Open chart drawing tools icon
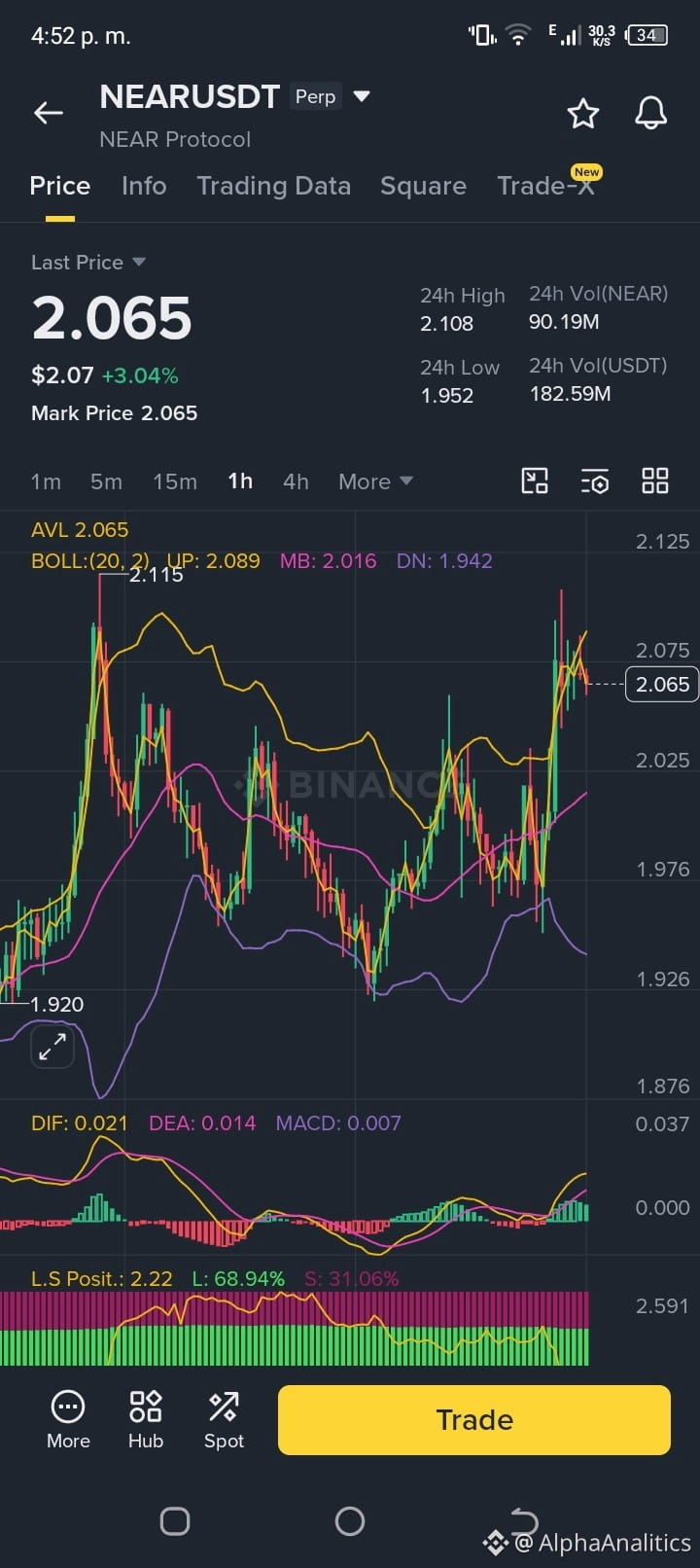Image resolution: width=700 pixels, height=1568 pixels. (x=535, y=481)
